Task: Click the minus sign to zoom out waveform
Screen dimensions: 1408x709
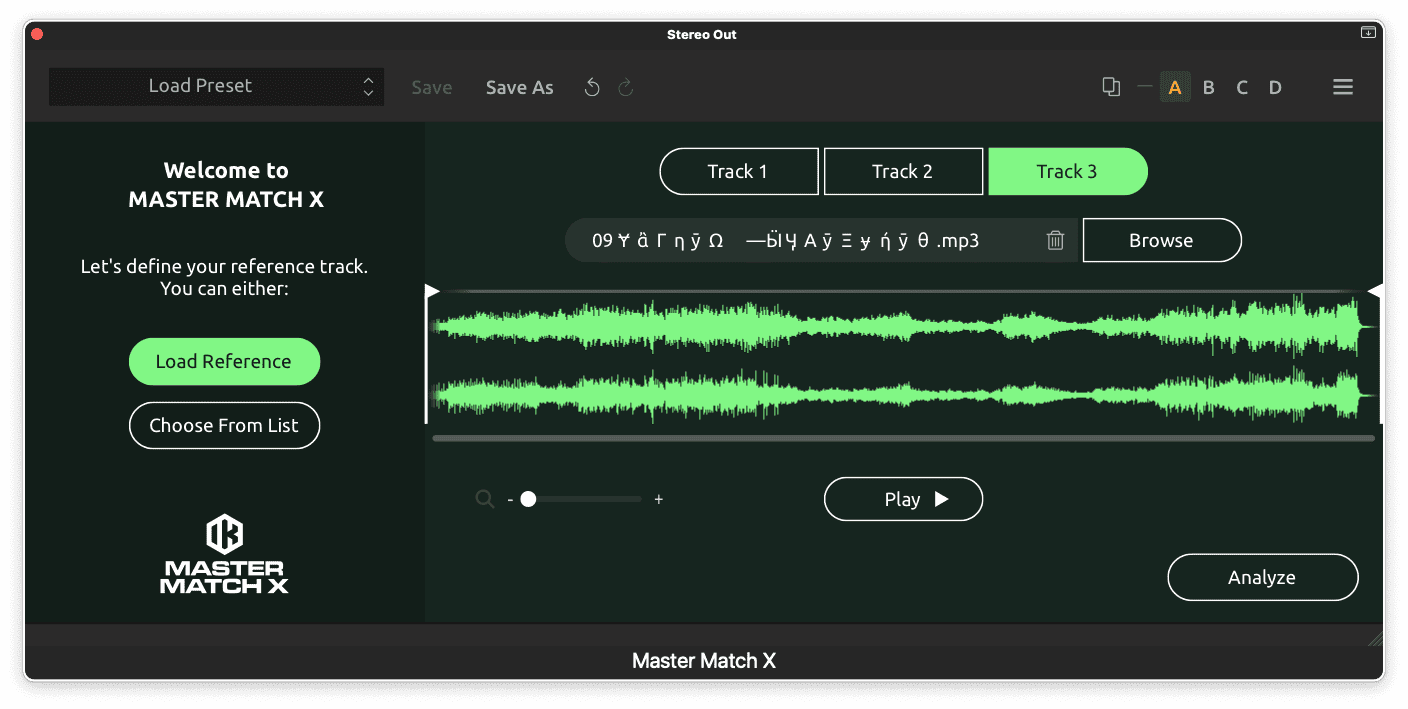Action: tap(509, 498)
